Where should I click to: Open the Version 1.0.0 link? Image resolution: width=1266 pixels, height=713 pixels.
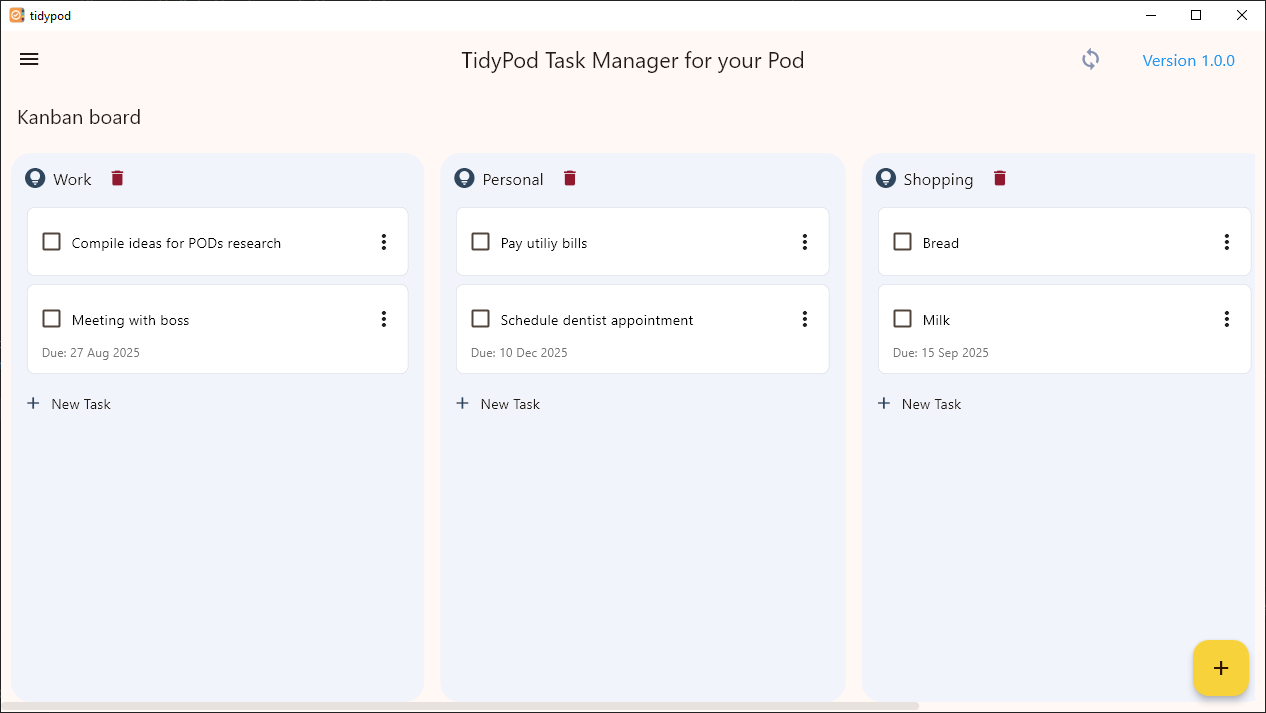coord(1189,60)
